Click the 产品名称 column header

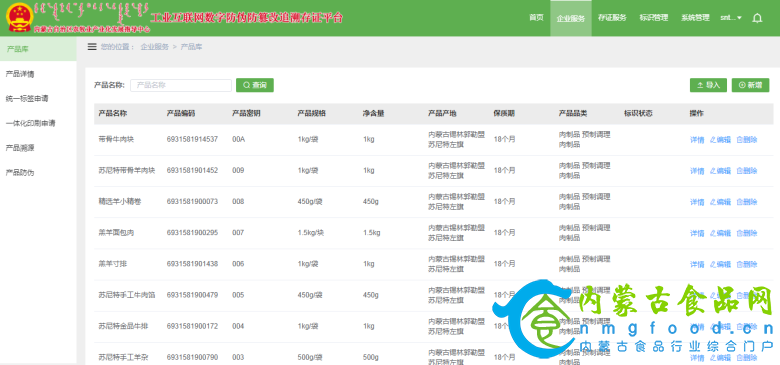pos(113,113)
